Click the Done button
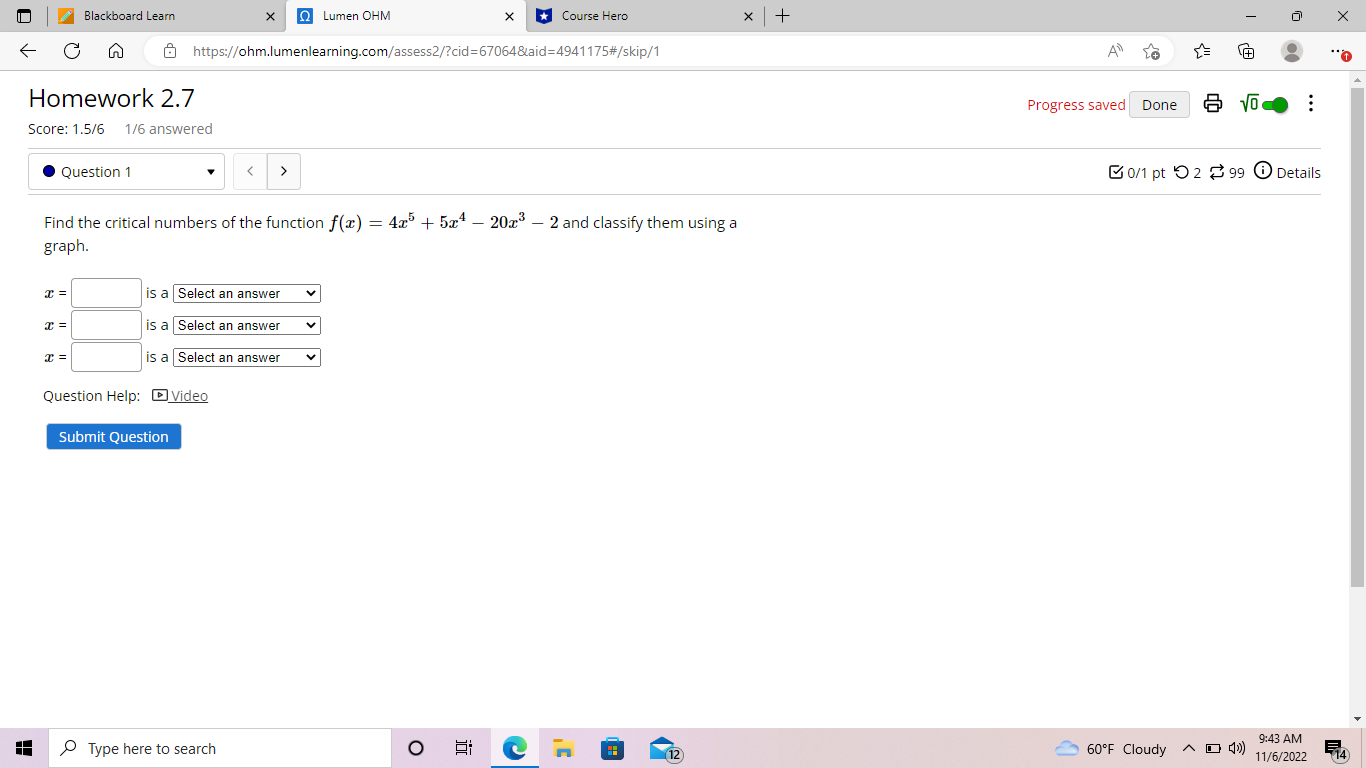This screenshot has width=1366, height=768. tap(1159, 104)
